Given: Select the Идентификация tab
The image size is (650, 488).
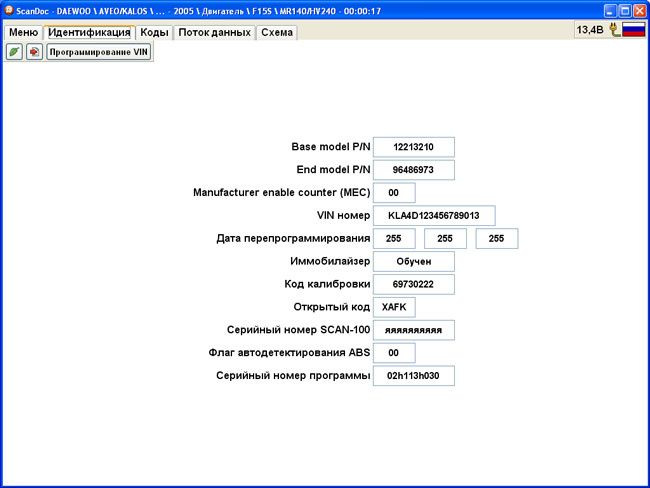Looking at the screenshot, I should (90, 32).
